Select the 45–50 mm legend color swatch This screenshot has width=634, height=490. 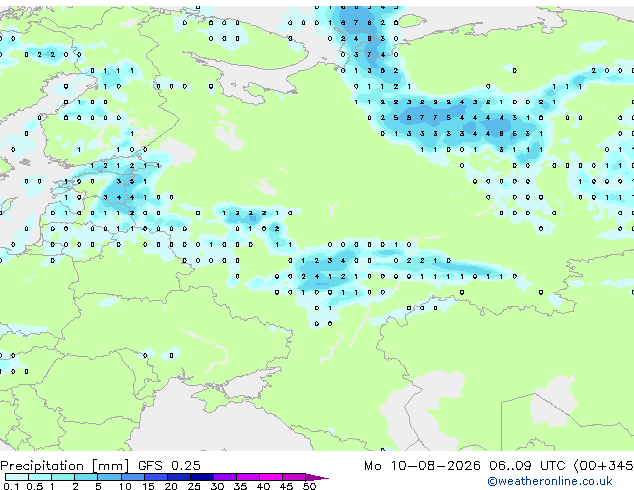click(x=294, y=477)
